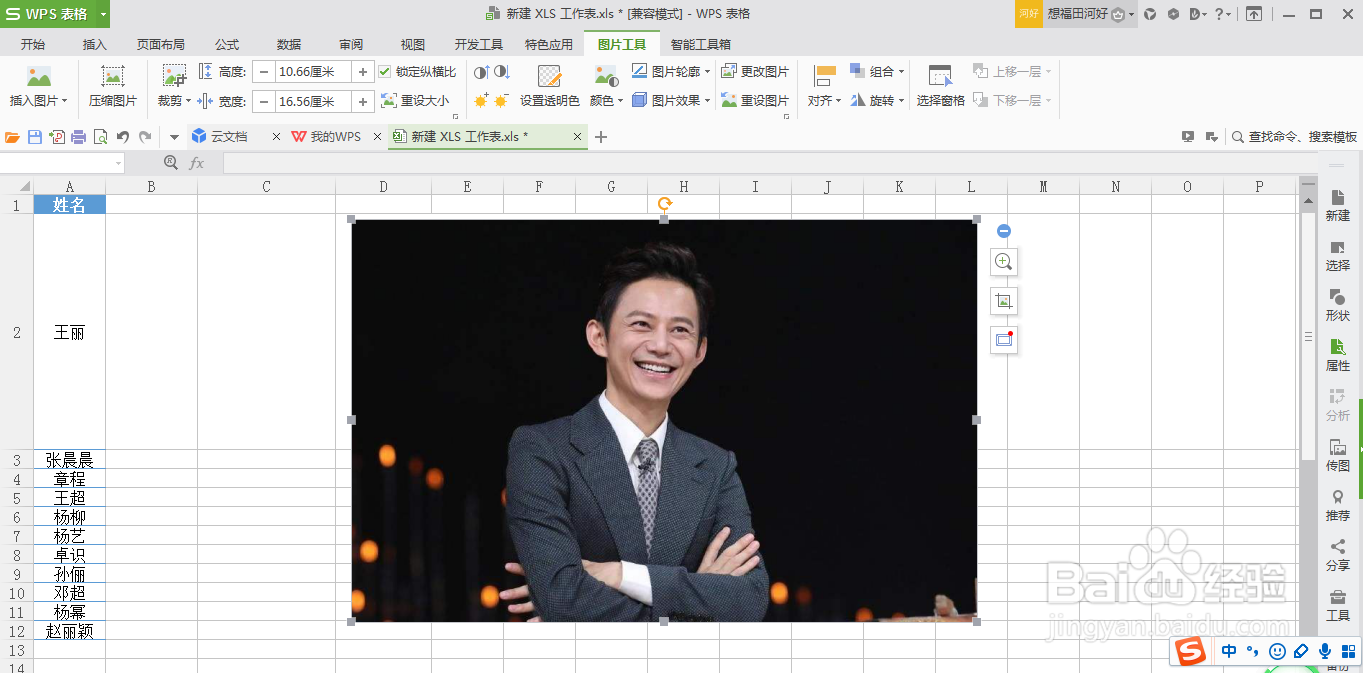
Task: Select cell containing 邓超
Action: [69, 593]
